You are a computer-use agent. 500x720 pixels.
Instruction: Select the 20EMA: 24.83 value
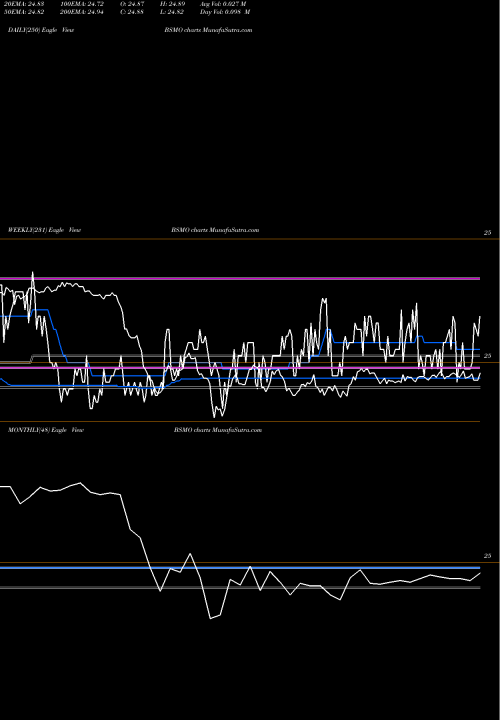tap(24, 4)
